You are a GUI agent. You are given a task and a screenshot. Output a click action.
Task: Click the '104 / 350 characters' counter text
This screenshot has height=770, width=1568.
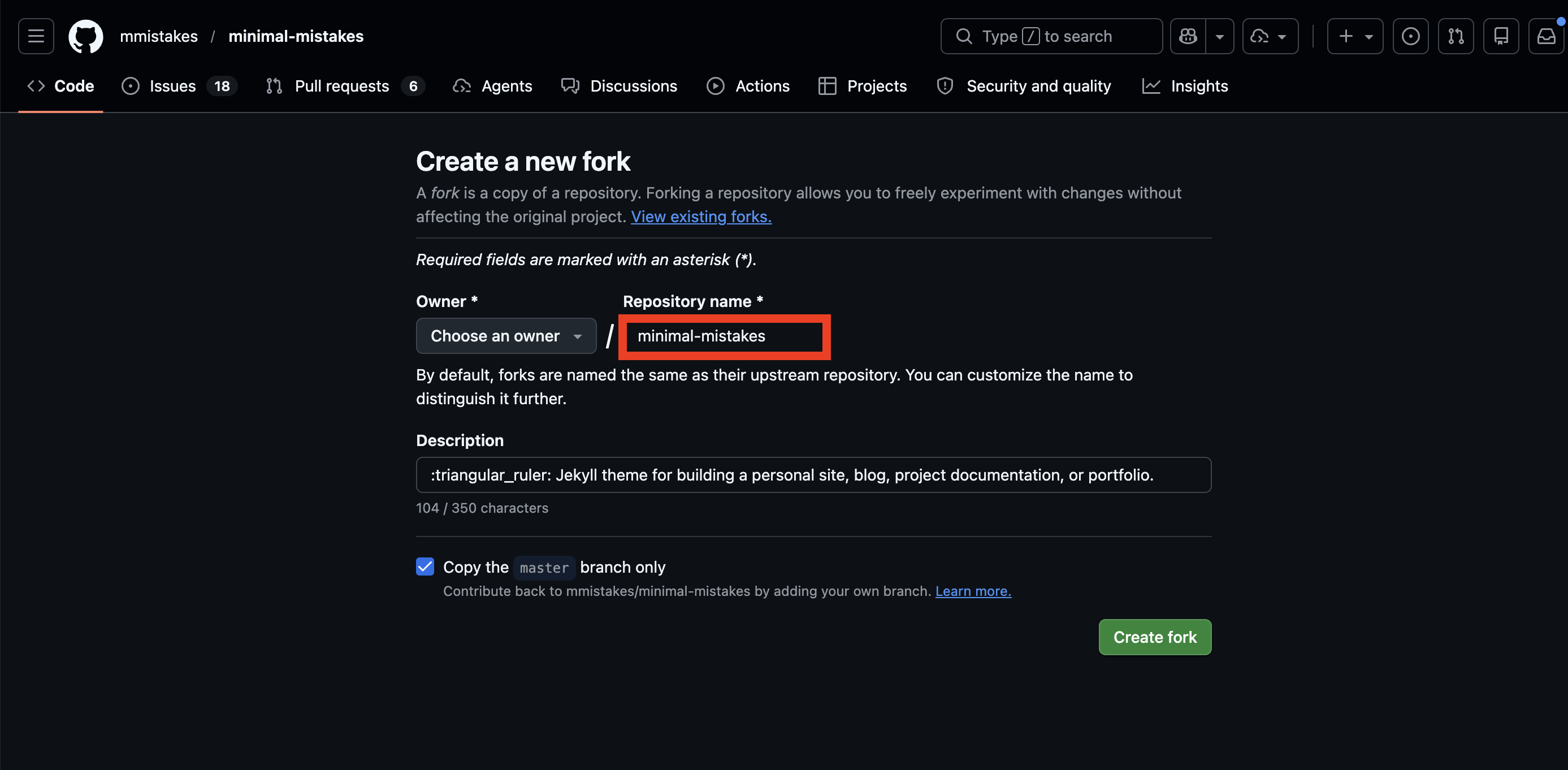tap(482, 508)
